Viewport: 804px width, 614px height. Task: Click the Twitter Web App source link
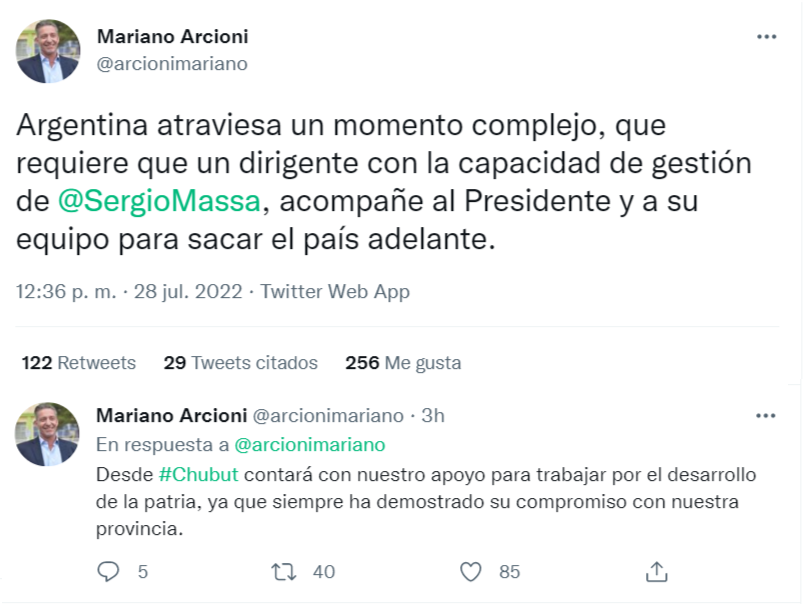(335, 292)
